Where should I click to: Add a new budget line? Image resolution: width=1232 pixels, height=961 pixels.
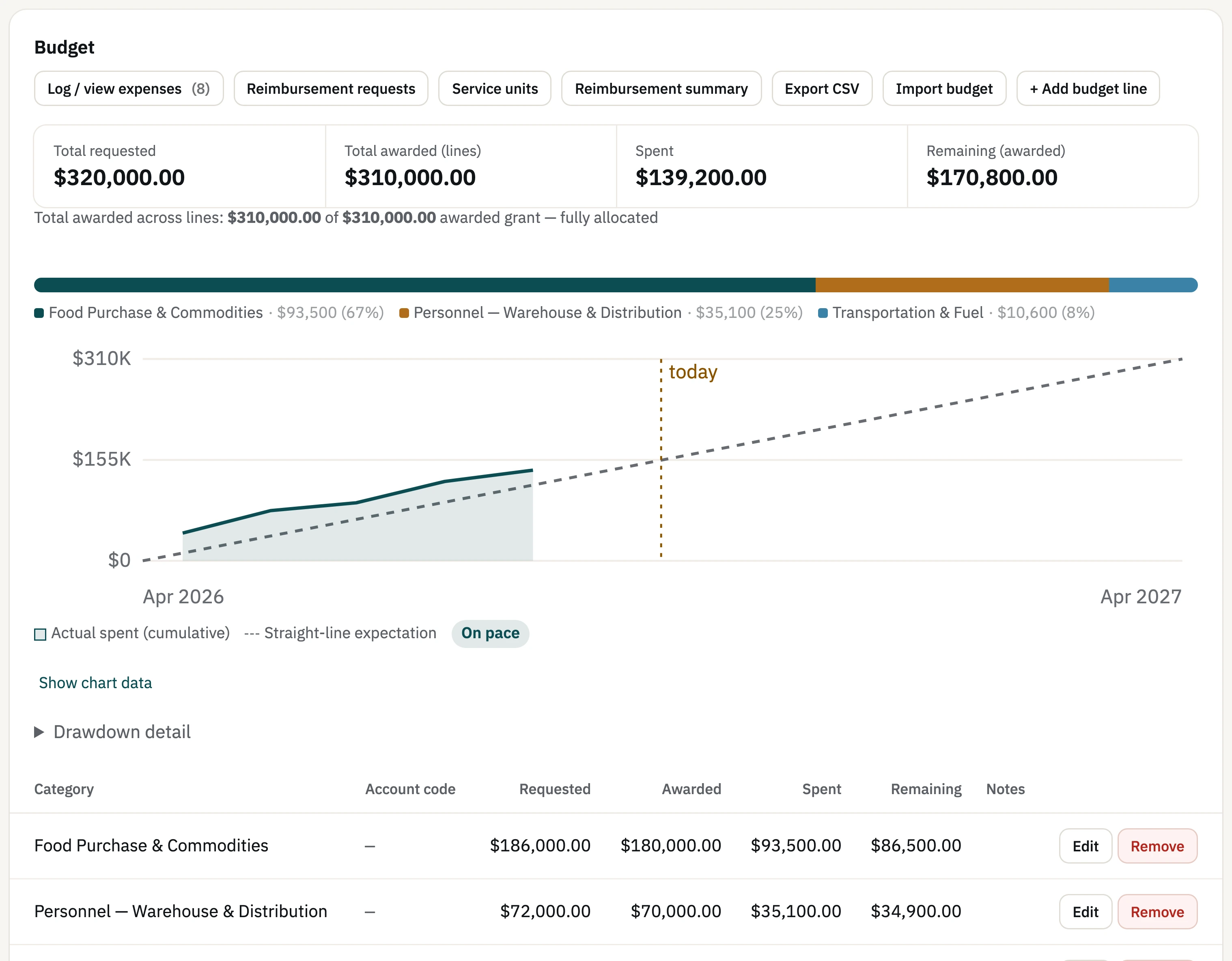click(x=1088, y=89)
